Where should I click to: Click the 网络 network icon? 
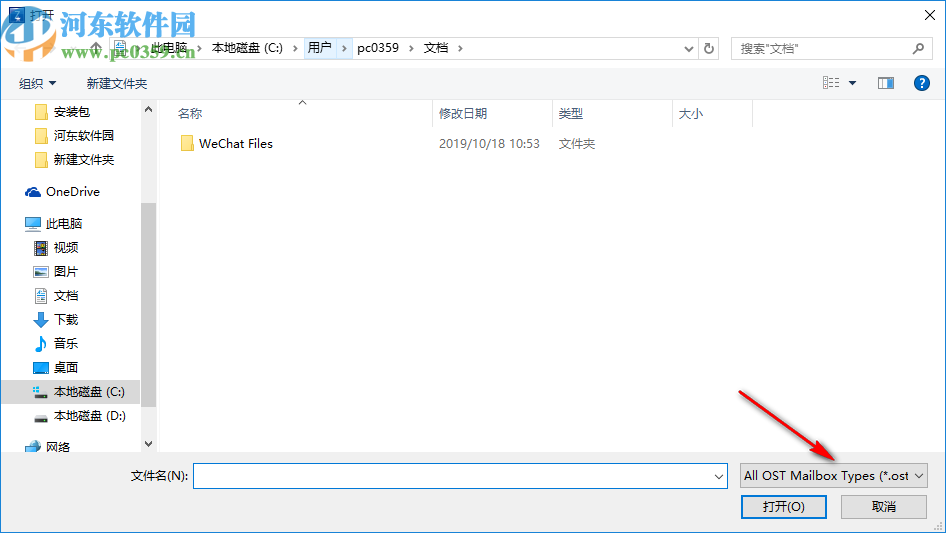33,447
